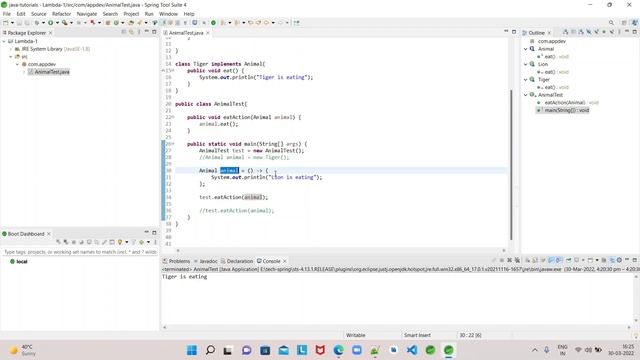Collapse the Lion node in the Outline

pyautogui.click(x=526, y=64)
